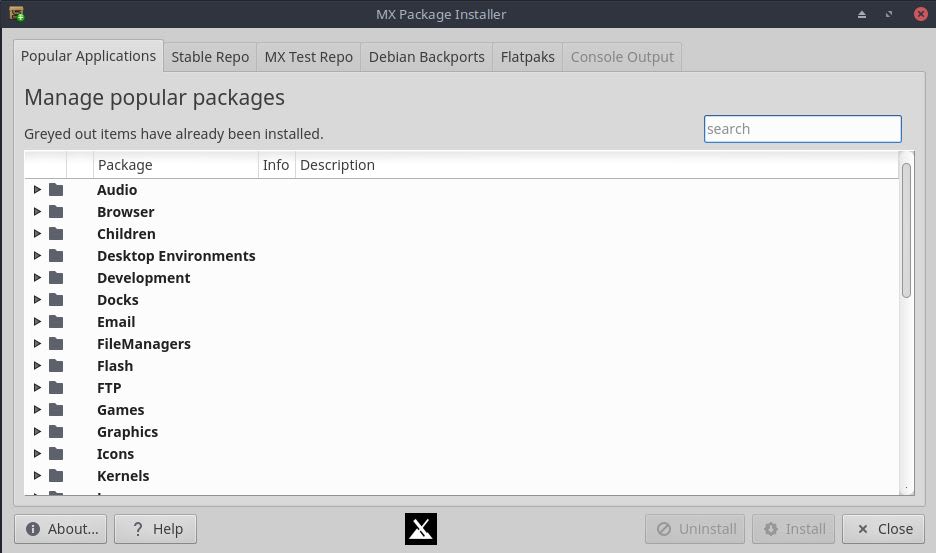The width and height of the screenshot is (936, 553).
Task: Click the window keep-above arrow icon
Action: click(x=861, y=14)
